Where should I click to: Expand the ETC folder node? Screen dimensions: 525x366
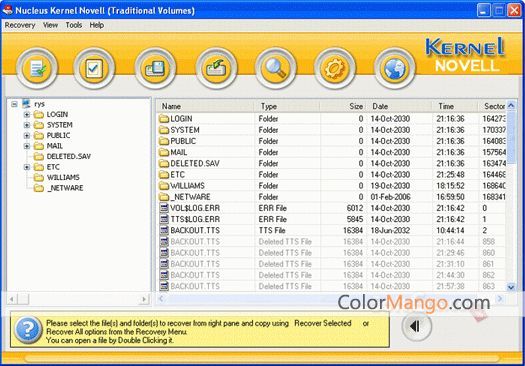coord(27,167)
